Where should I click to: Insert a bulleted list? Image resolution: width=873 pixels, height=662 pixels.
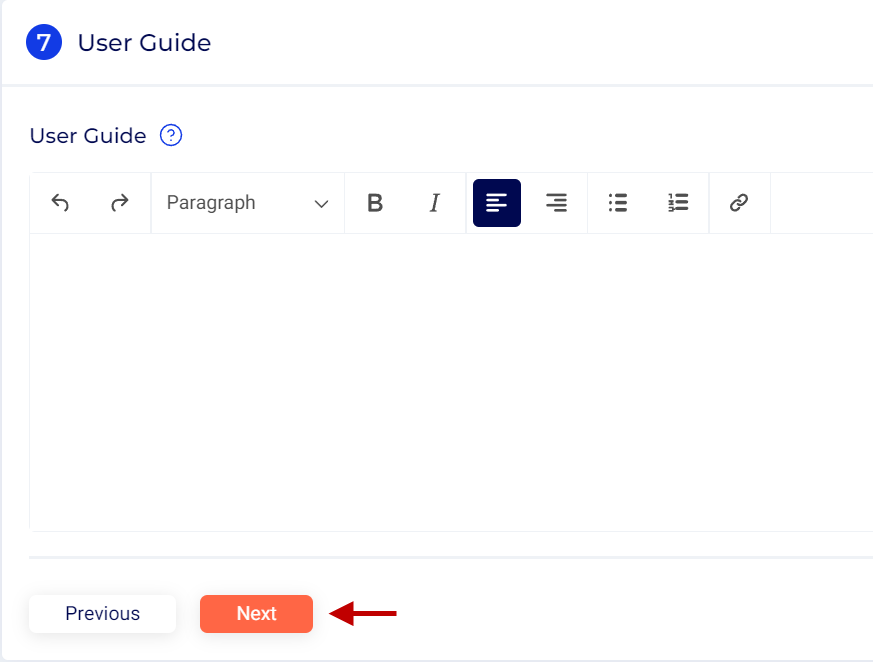618,203
